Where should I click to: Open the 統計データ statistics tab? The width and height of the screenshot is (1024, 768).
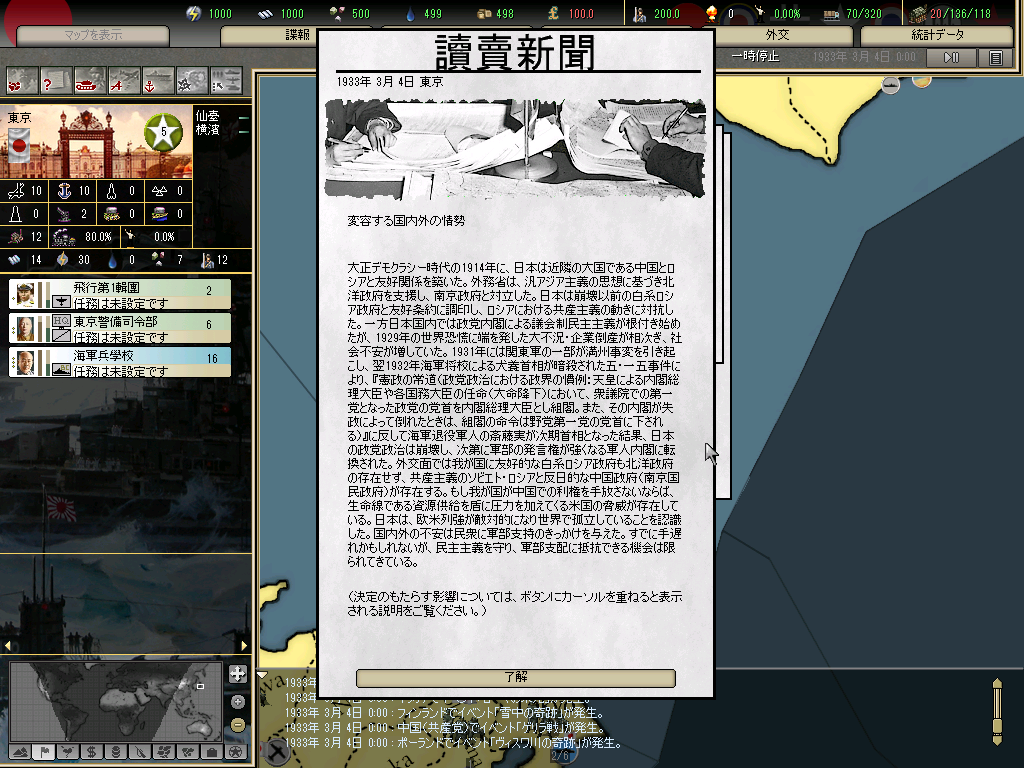tap(937, 35)
